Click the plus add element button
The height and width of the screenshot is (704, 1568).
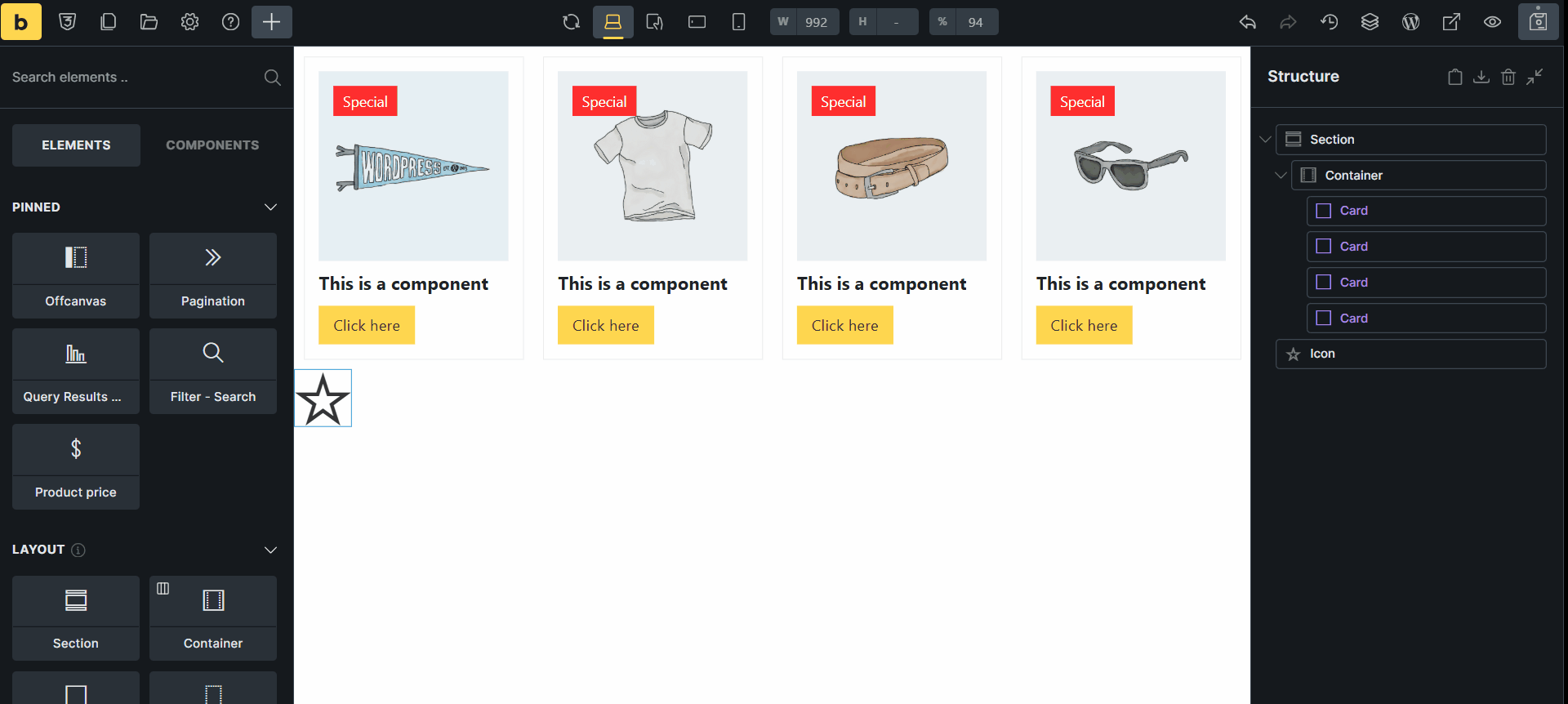(x=272, y=22)
